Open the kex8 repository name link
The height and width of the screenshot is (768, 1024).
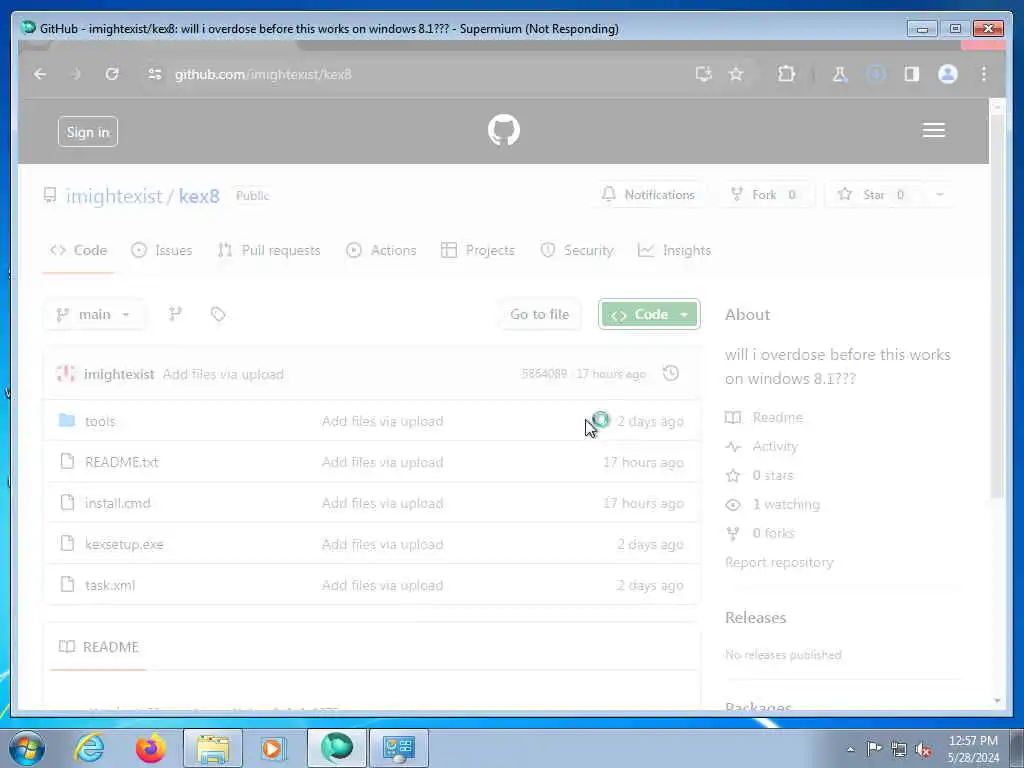click(199, 196)
